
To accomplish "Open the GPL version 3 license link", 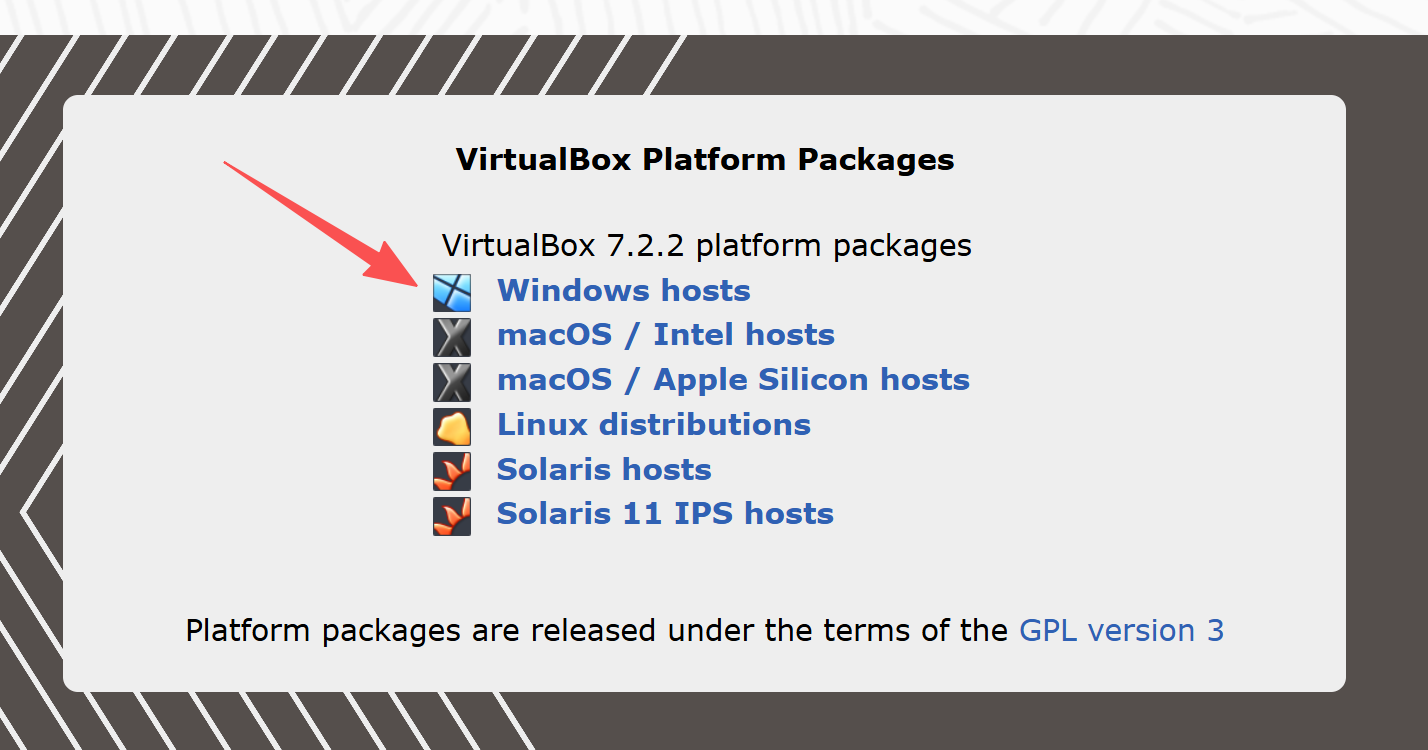I will coord(1120,630).
